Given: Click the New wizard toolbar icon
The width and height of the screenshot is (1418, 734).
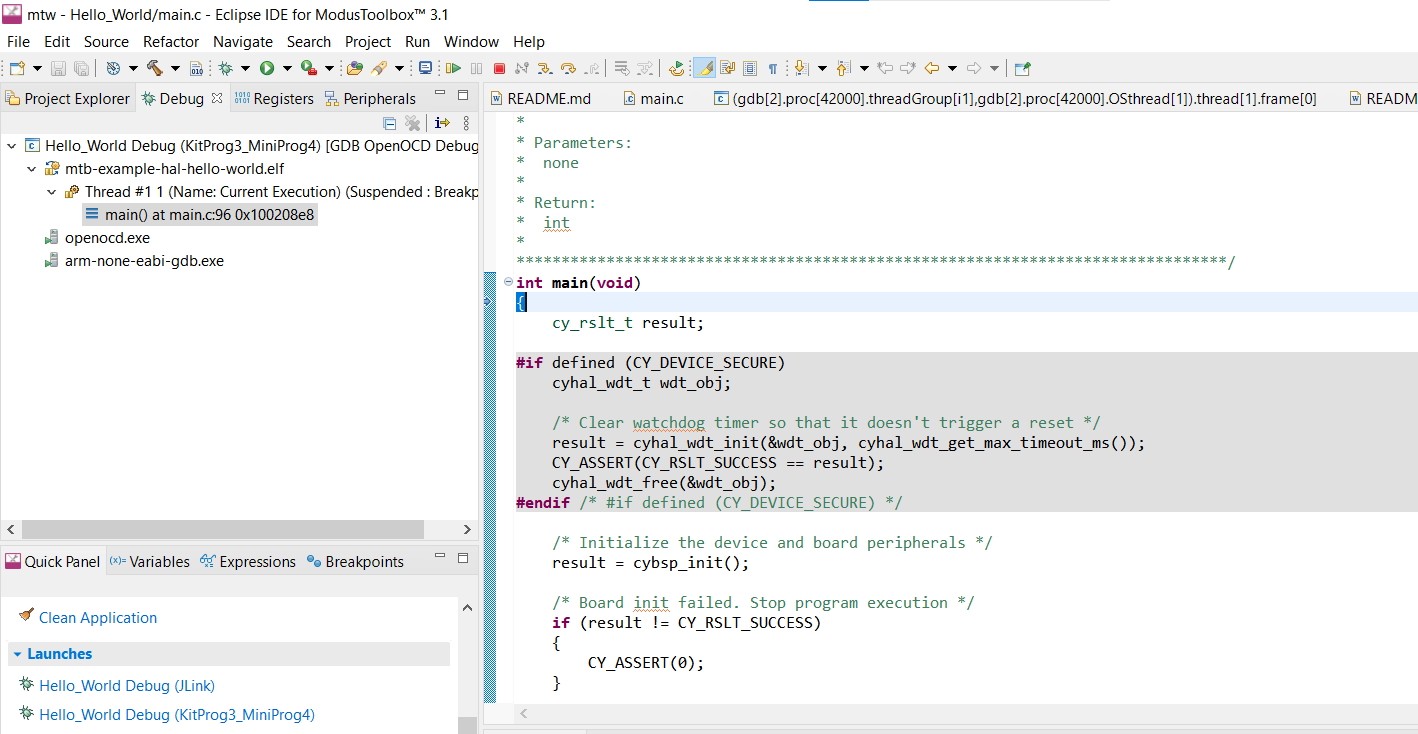Looking at the screenshot, I should (17, 68).
